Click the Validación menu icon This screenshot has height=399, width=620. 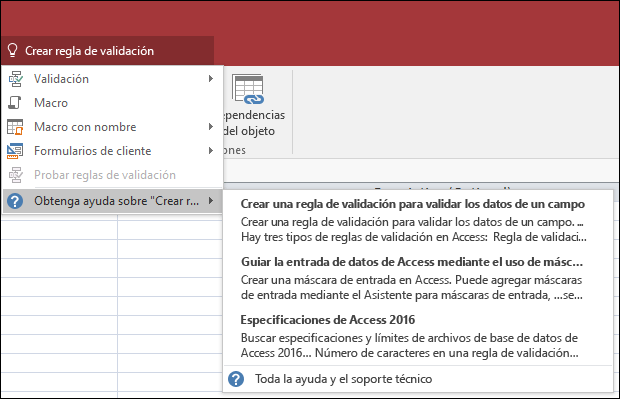15,79
